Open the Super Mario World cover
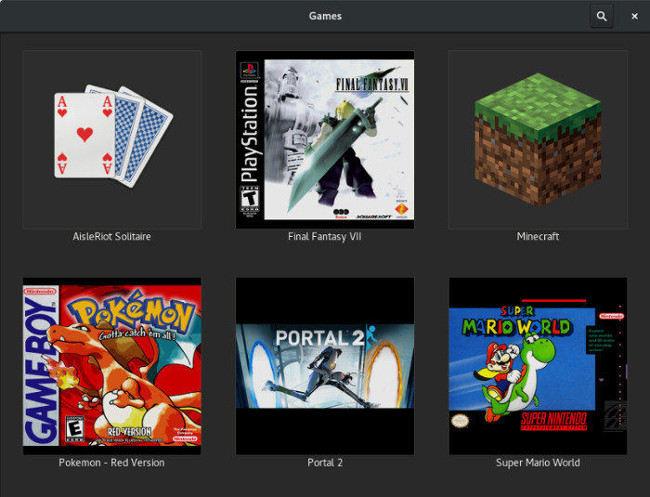 (x=538, y=366)
